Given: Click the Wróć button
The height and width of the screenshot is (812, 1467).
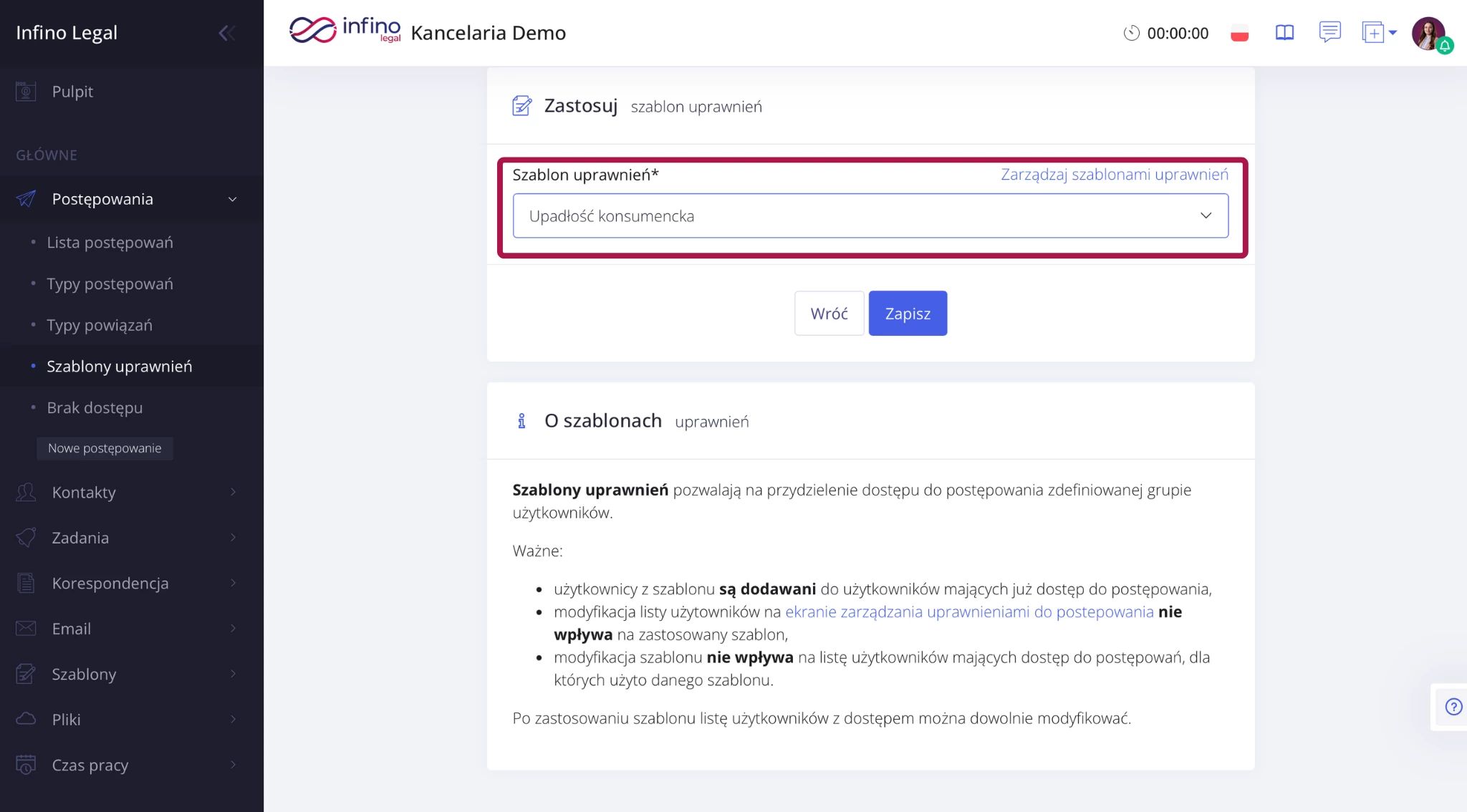Looking at the screenshot, I should [x=829, y=314].
